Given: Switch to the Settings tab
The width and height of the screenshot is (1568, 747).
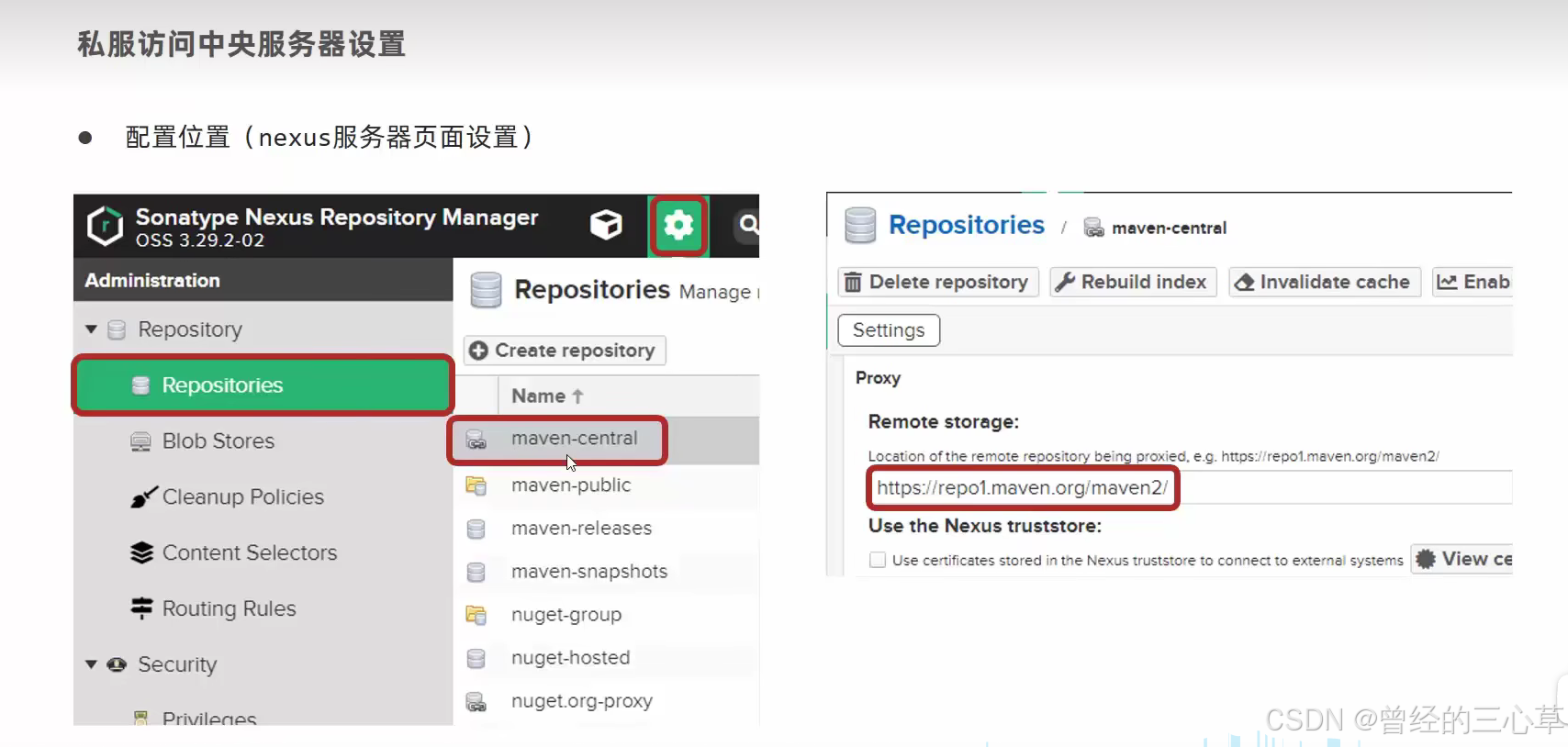Looking at the screenshot, I should 889,330.
